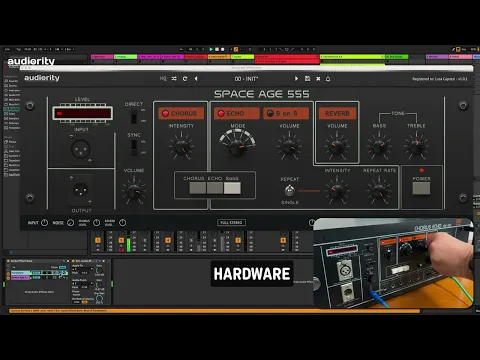Click the Chorus INTENSITY knob
480x360 pixels.
coord(181,146)
